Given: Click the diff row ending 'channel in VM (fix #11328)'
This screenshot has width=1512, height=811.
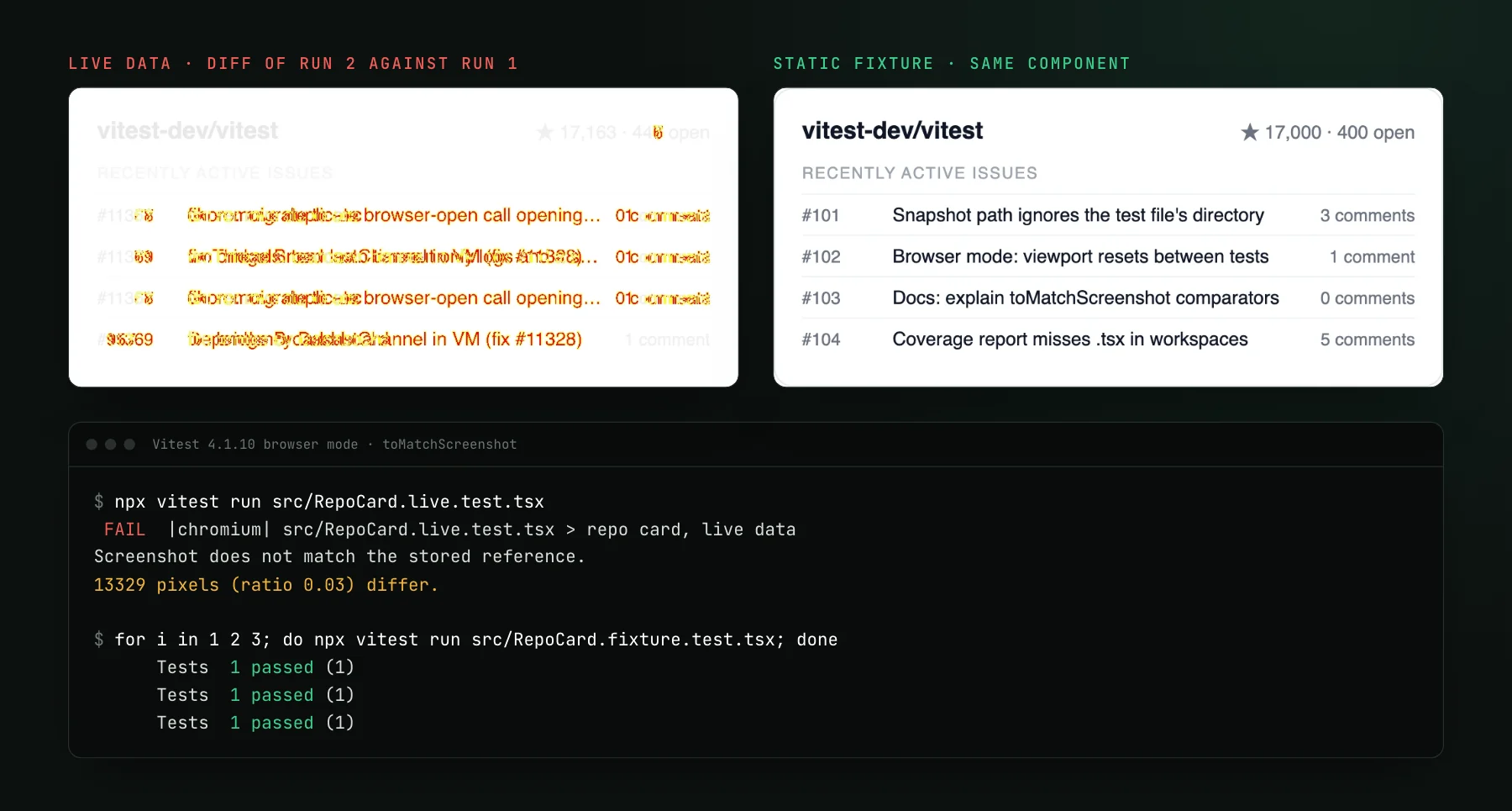Looking at the screenshot, I should point(403,339).
